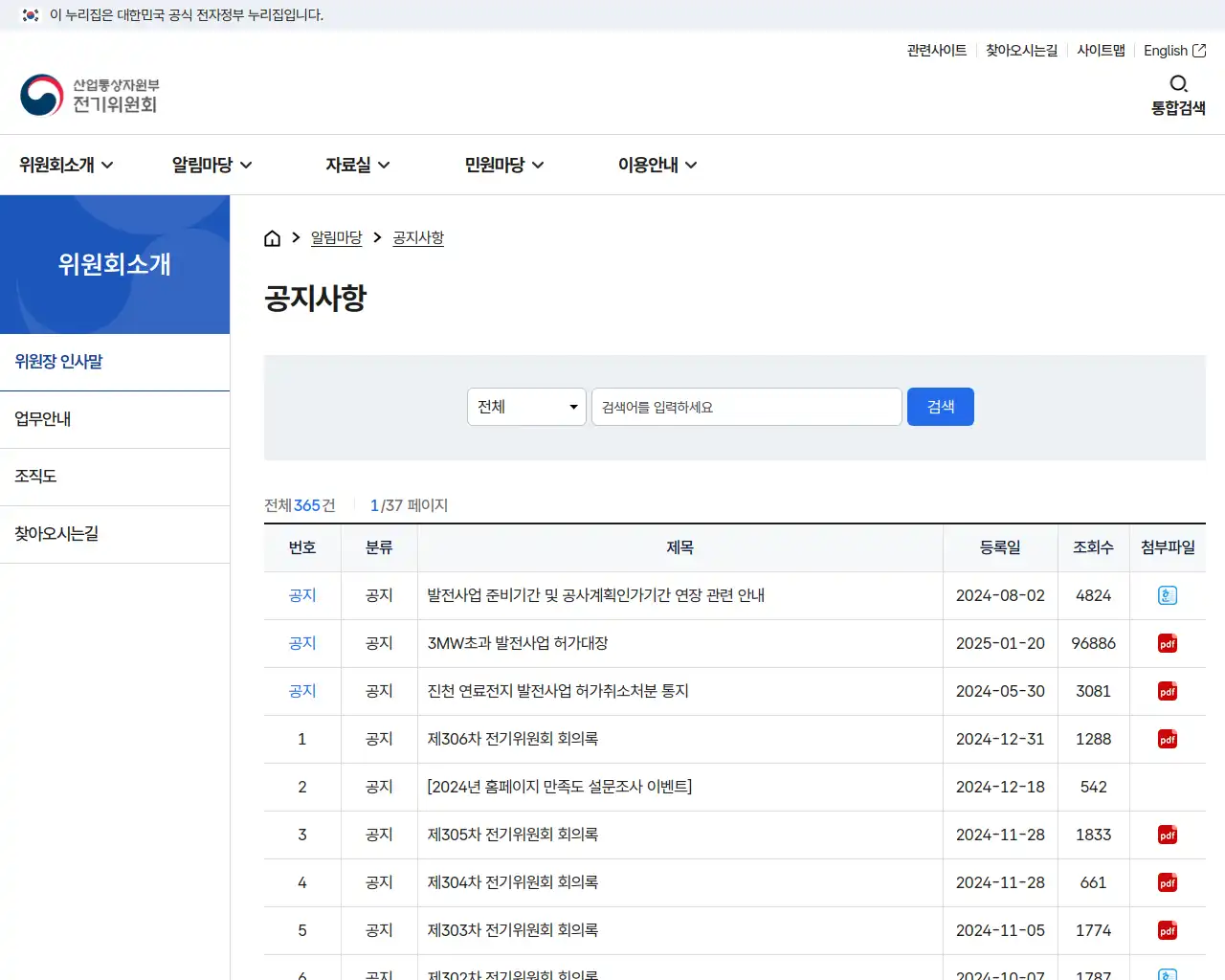Screen dimensions: 1225x980
Task: Select 업무안내 in the sidebar
Action: (x=115, y=419)
